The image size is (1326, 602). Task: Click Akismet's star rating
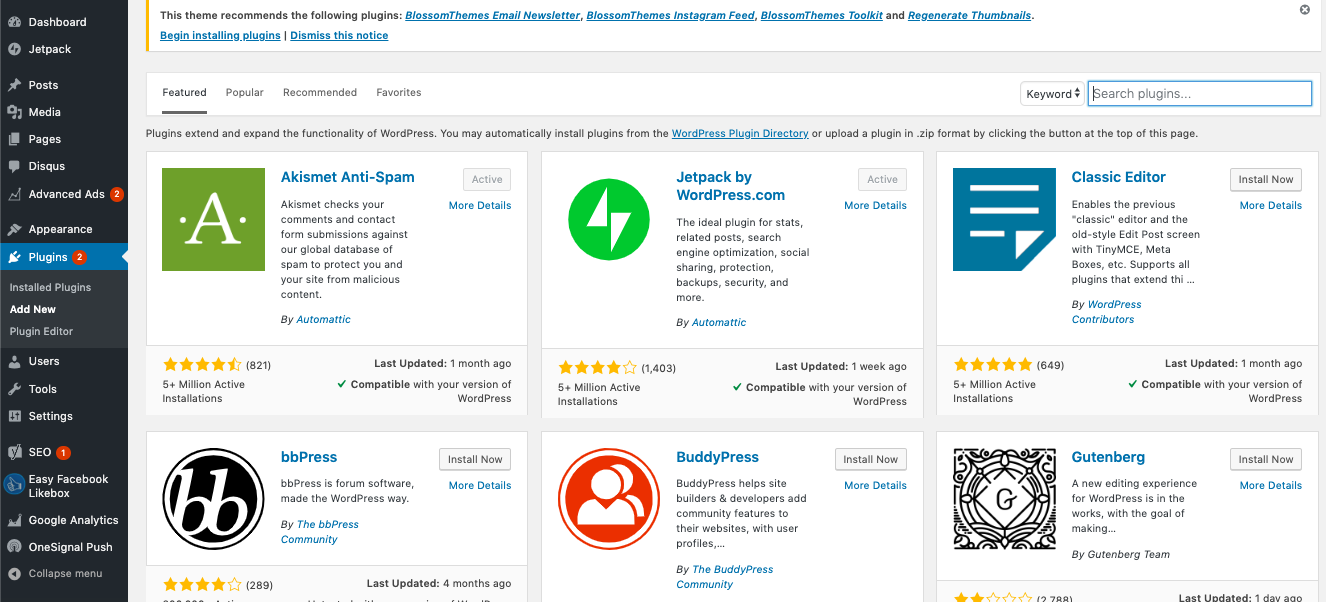pos(202,364)
